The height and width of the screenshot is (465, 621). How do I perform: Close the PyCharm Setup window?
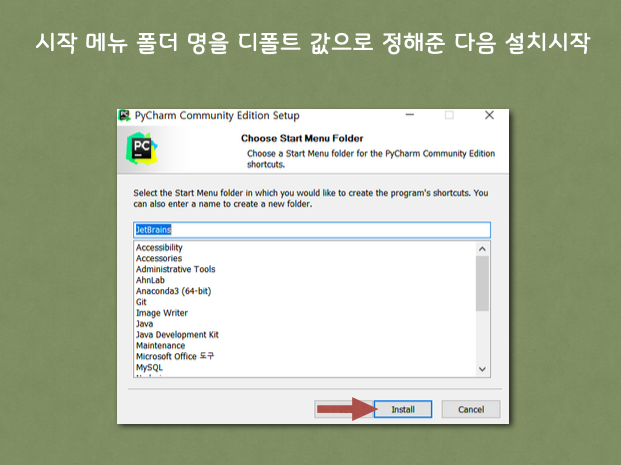click(x=490, y=115)
